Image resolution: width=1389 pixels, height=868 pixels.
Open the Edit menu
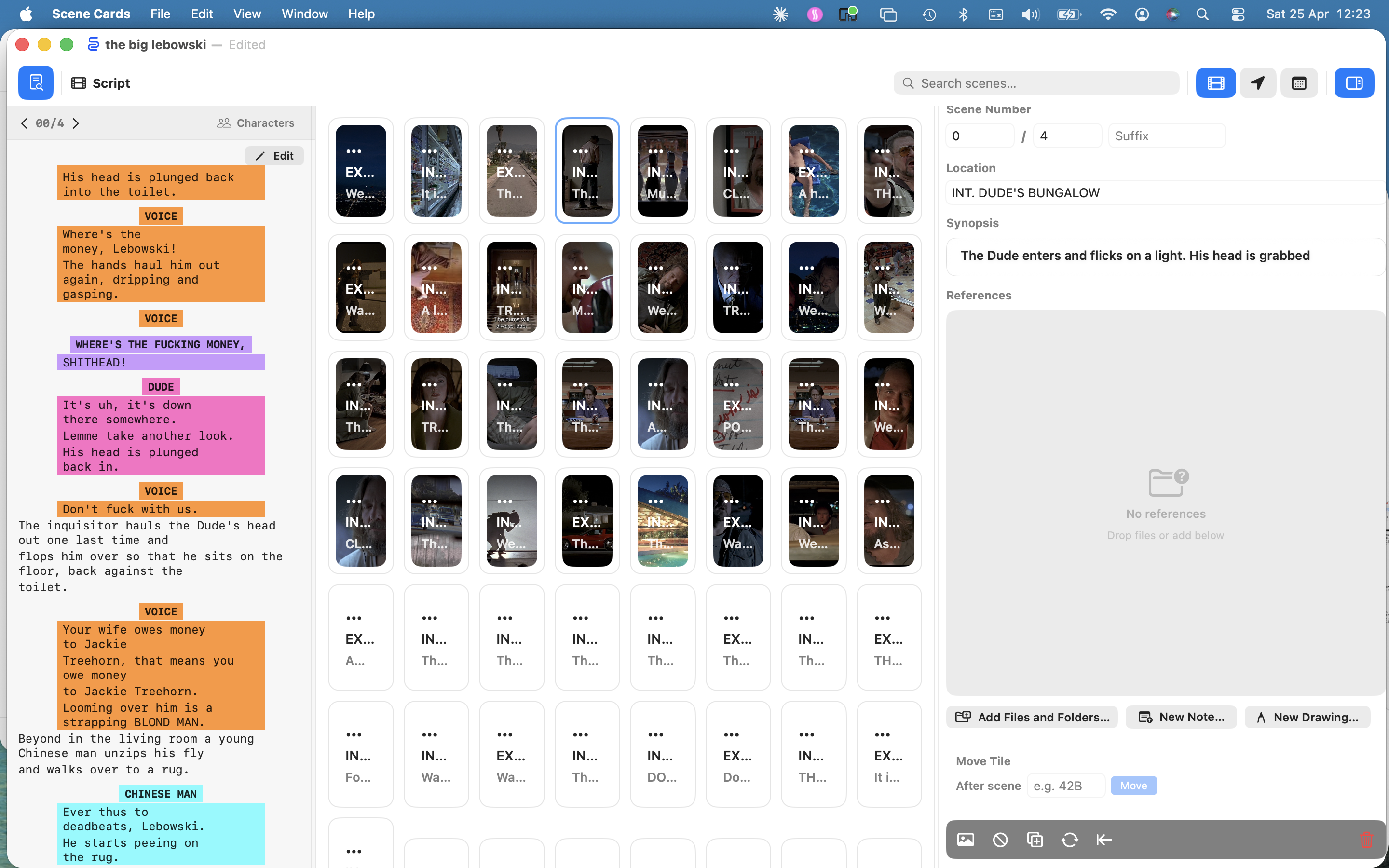pos(202,14)
